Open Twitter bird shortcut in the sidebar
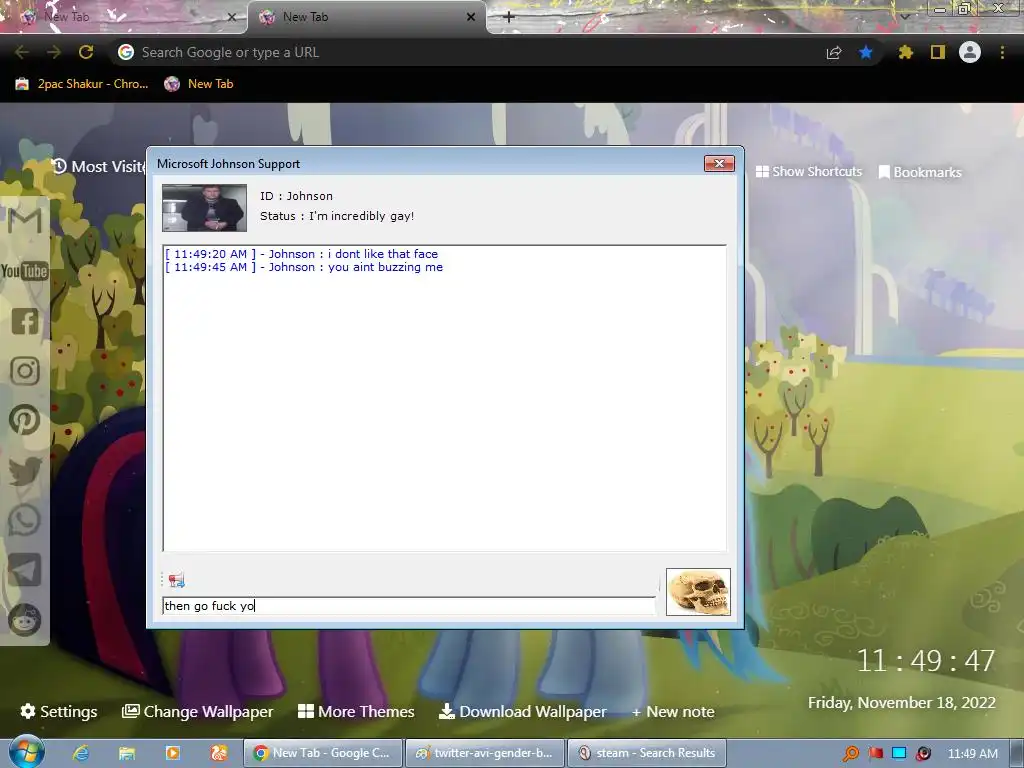This screenshot has height=768, width=1024. click(x=25, y=471)
